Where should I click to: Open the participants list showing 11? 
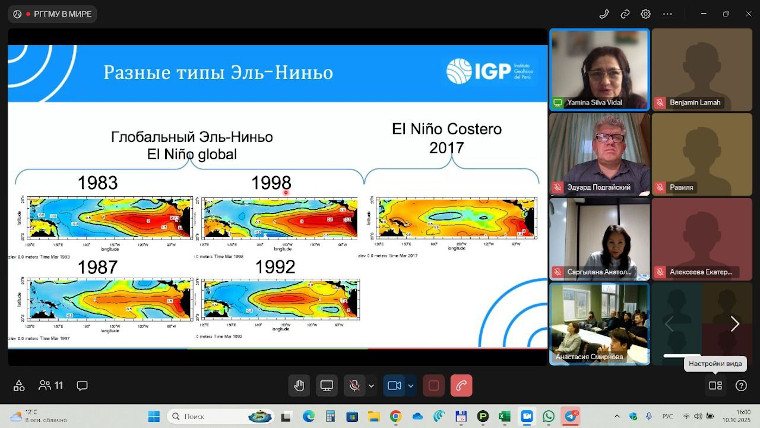51,385
